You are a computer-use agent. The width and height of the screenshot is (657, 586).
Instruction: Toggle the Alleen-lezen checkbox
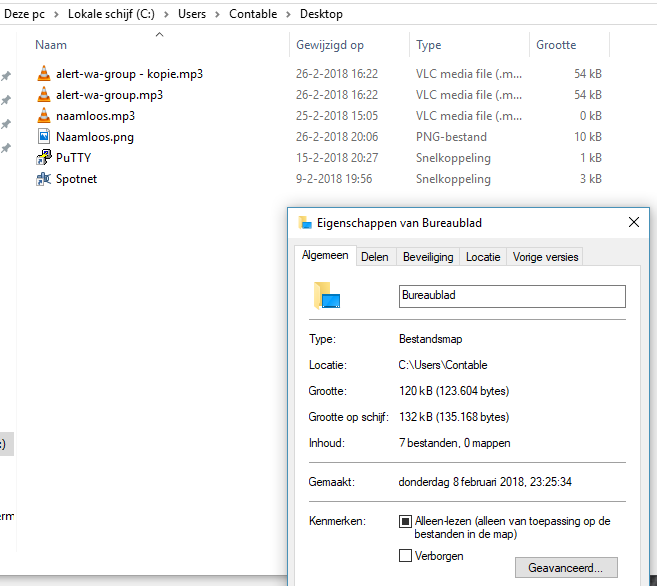point(405,522)
